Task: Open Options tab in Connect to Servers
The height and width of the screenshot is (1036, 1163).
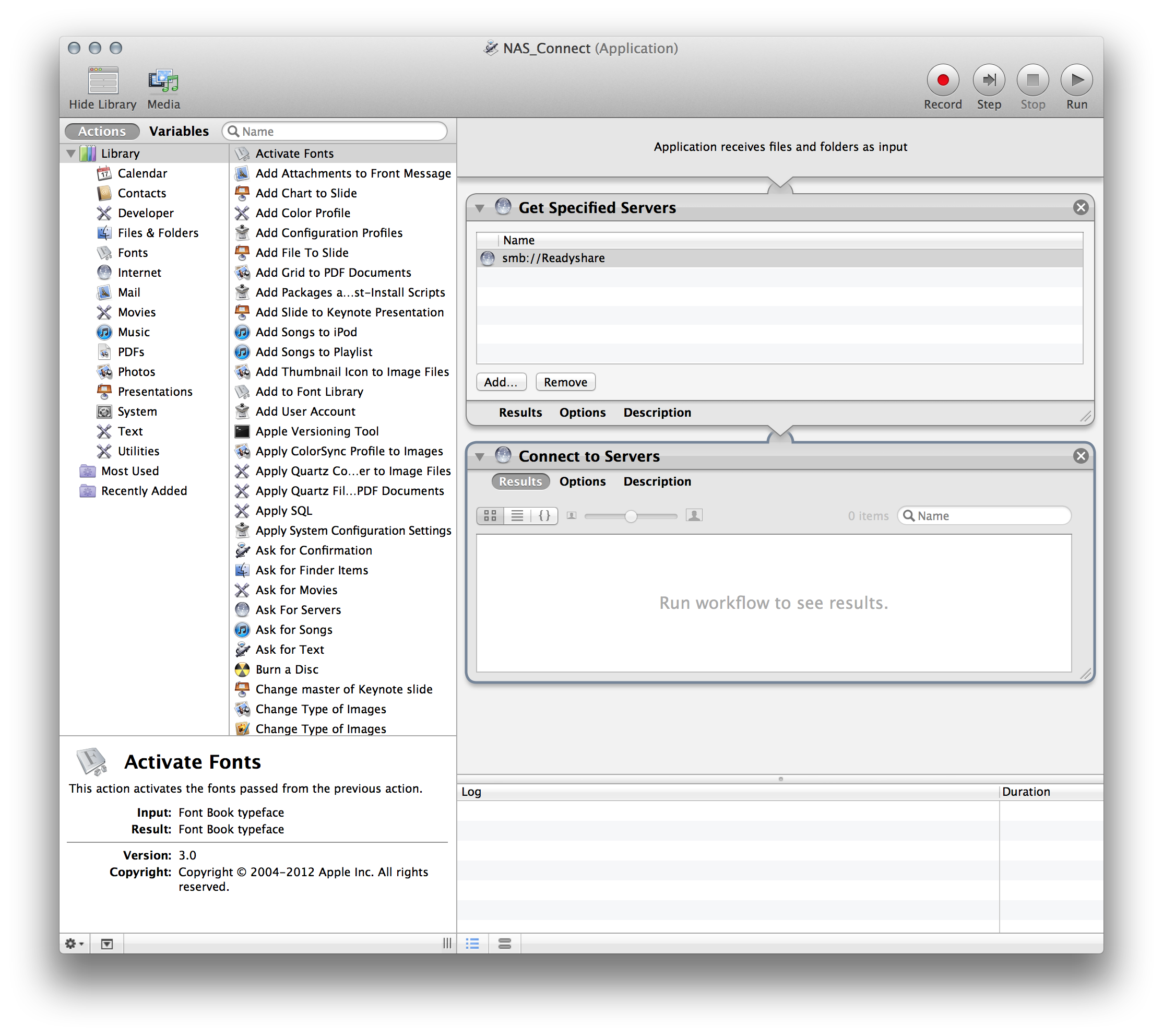Action: click(582, 481)
